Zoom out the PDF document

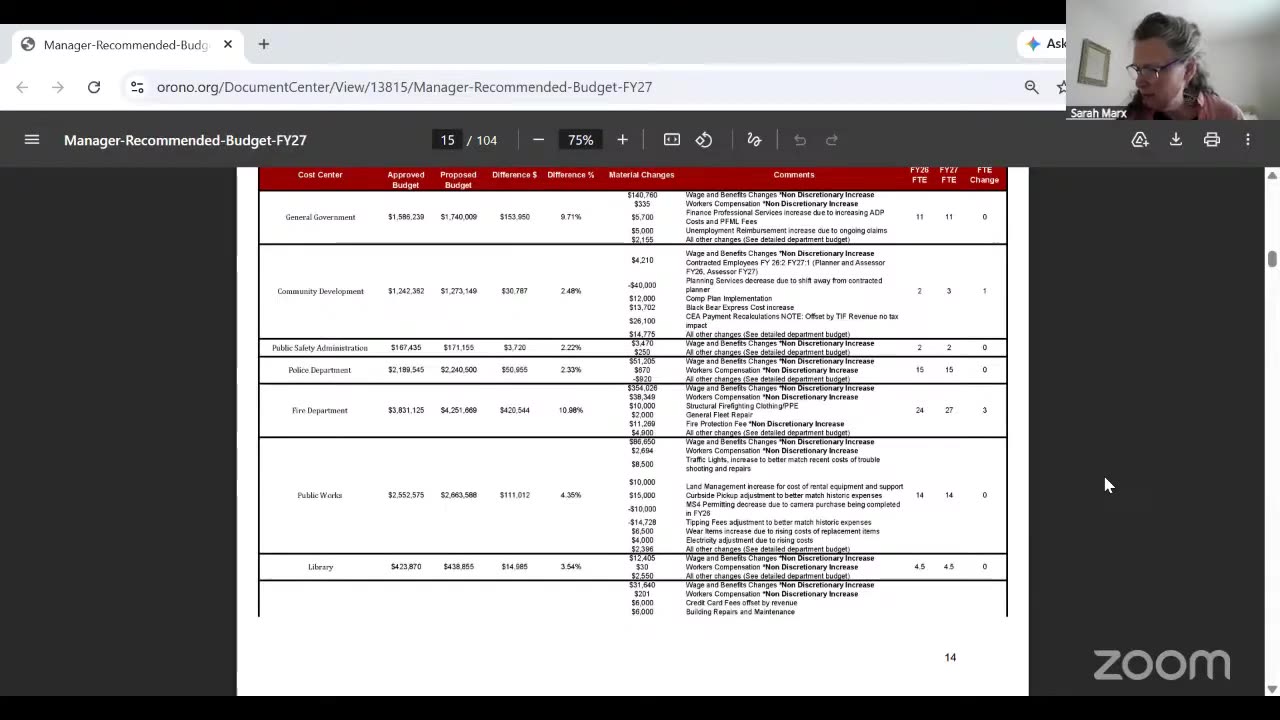click(x=538, y=140)
